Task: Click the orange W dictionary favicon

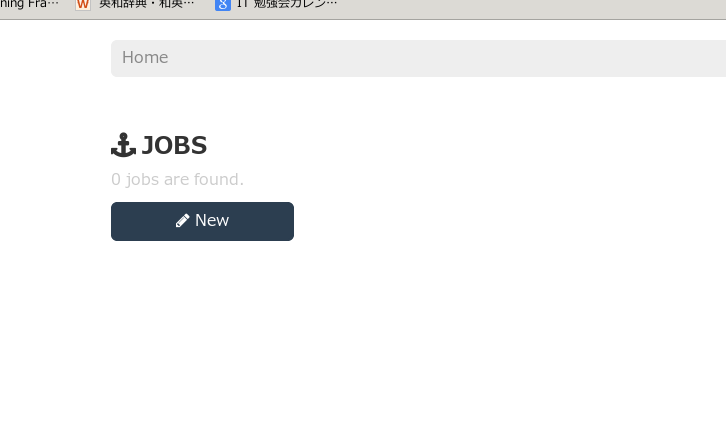Action: [83, 5]
